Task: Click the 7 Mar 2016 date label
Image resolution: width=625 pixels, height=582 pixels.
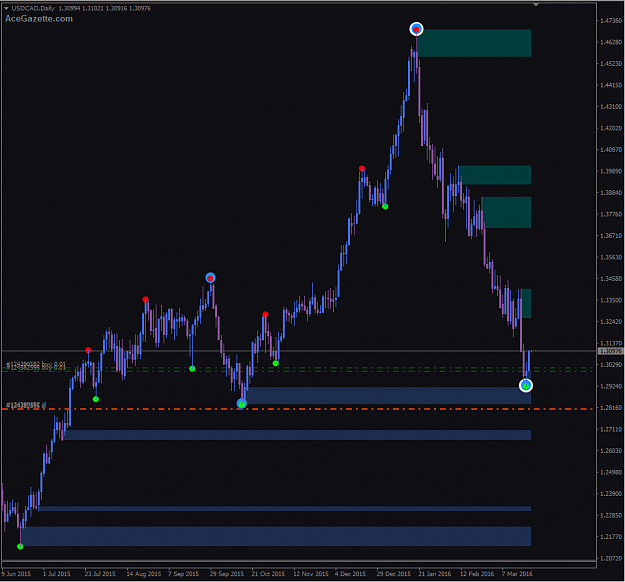Action: tap(517, 574)
